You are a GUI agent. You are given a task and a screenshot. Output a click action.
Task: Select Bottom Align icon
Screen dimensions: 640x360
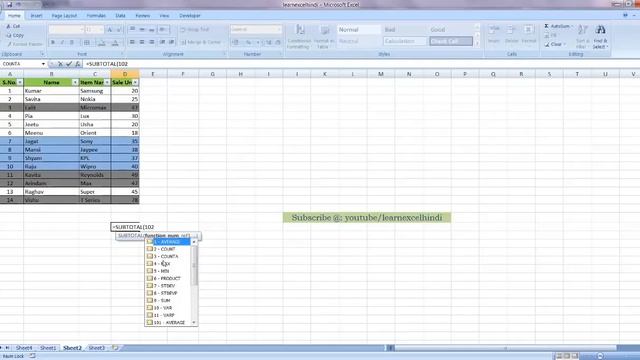(151, 29)
